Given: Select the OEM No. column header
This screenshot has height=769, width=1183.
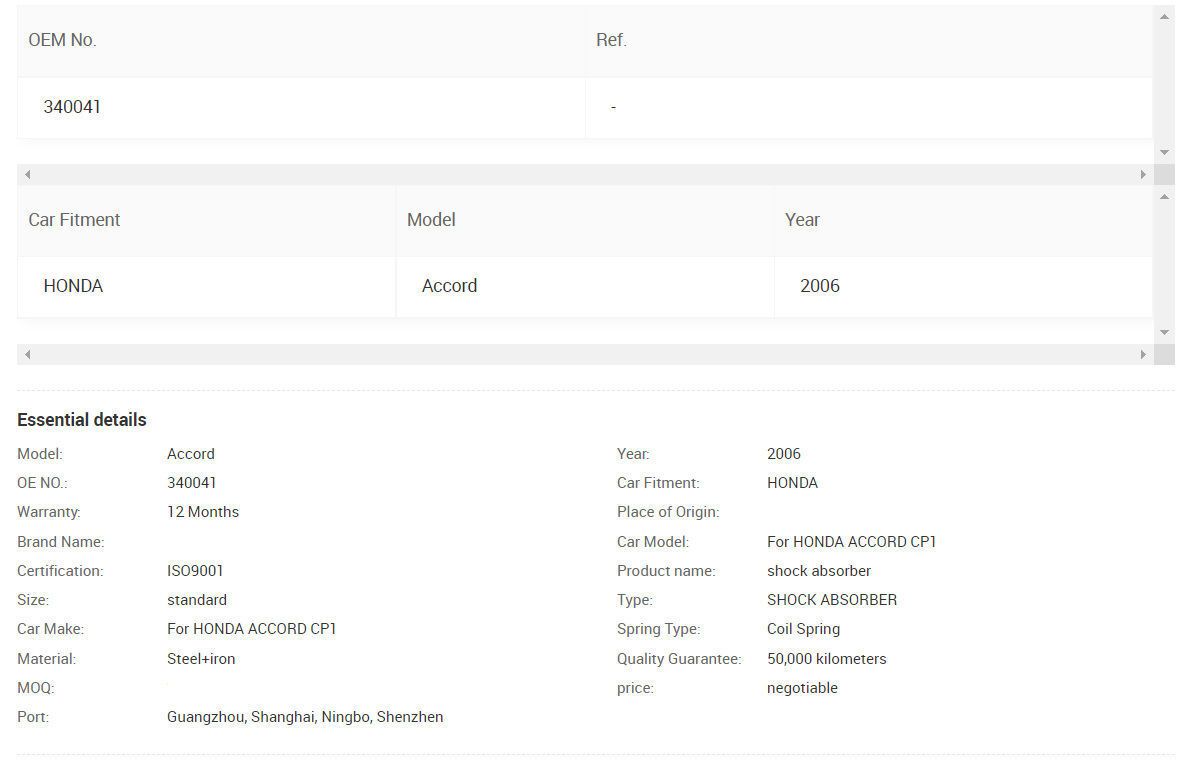Looking at the screenshot, I should coord(62,40).
